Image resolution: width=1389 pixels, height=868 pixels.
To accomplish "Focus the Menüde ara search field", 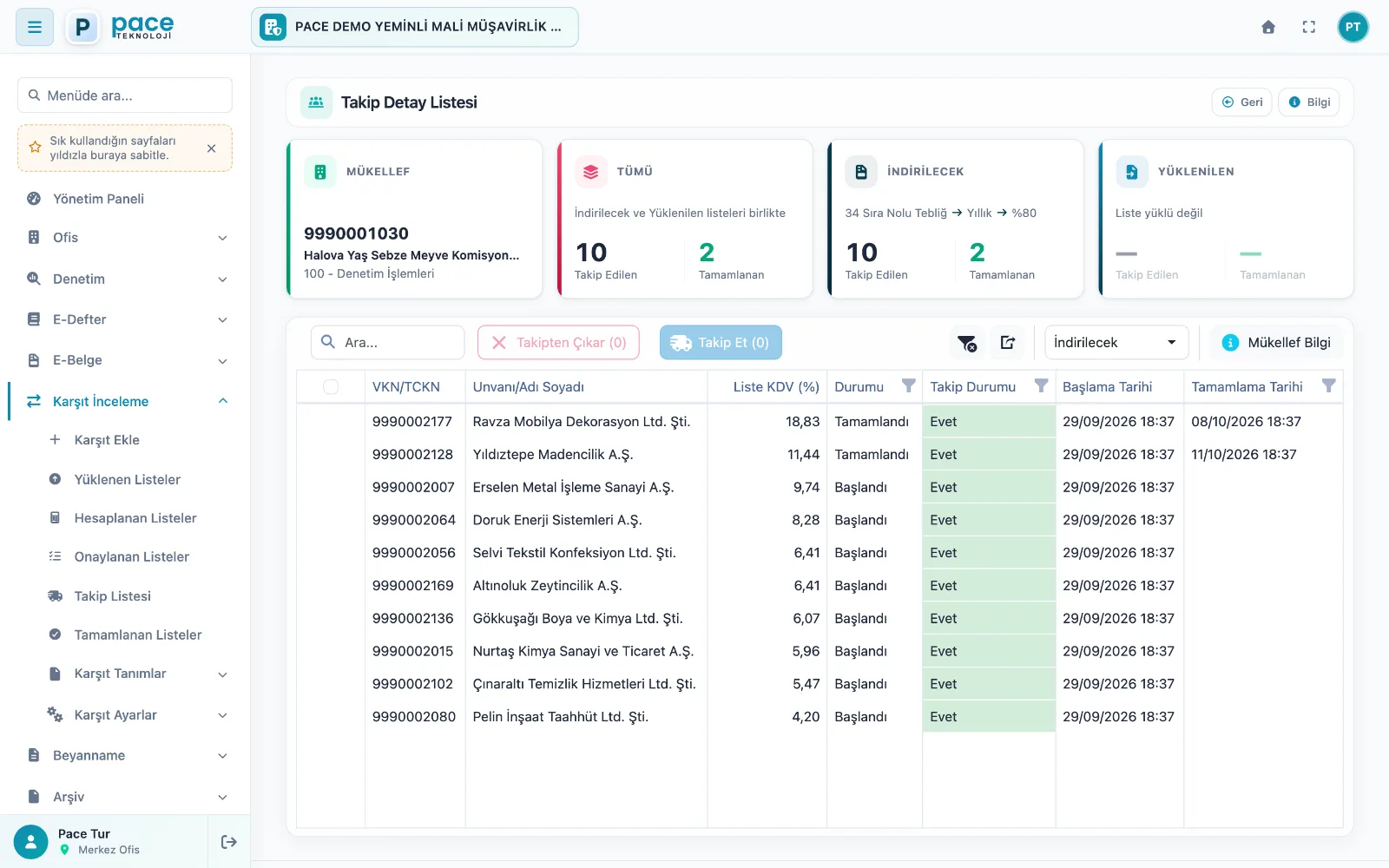I will click(125, 95).
